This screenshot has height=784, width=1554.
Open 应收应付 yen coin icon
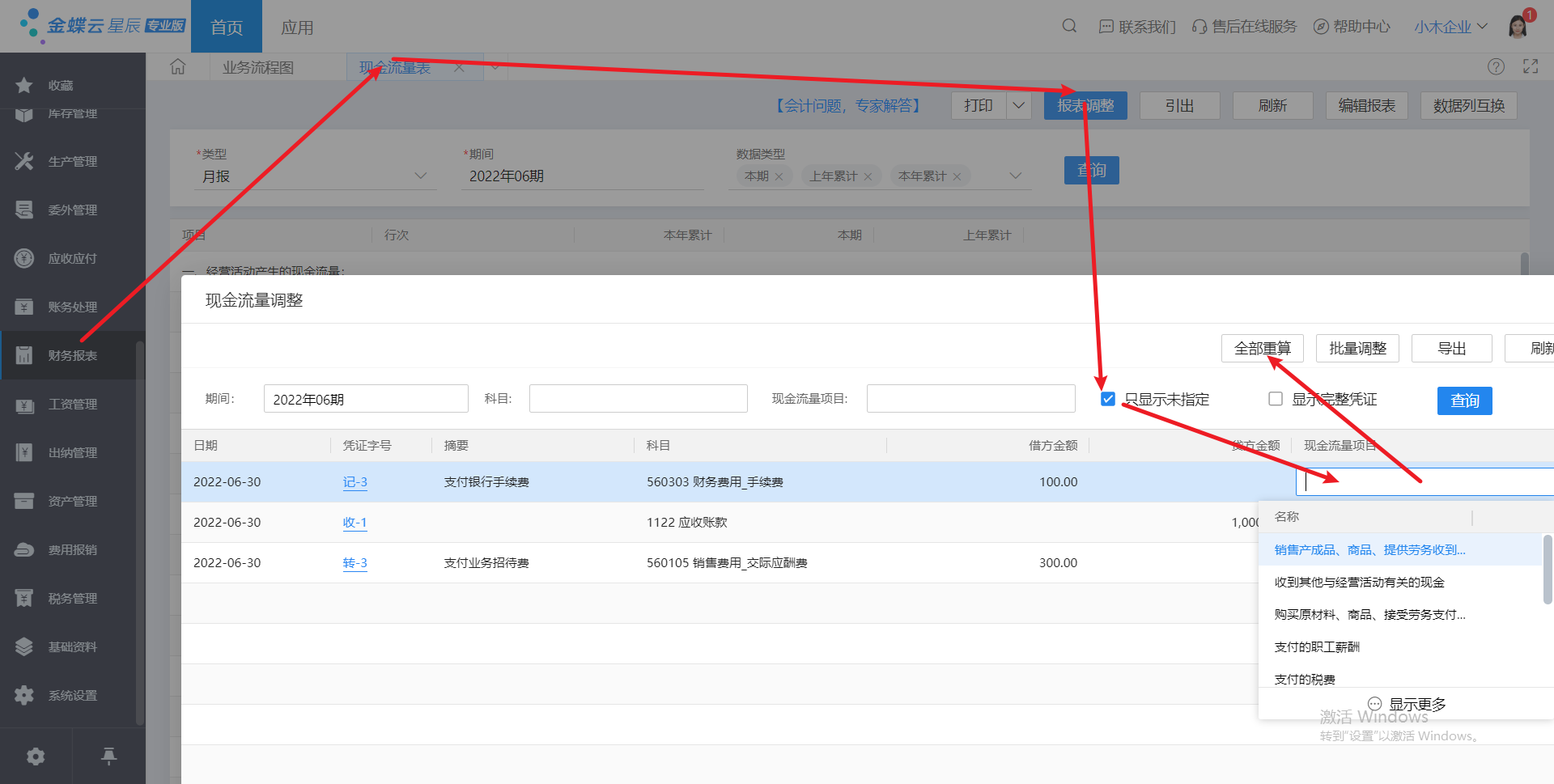click(24, 258)
